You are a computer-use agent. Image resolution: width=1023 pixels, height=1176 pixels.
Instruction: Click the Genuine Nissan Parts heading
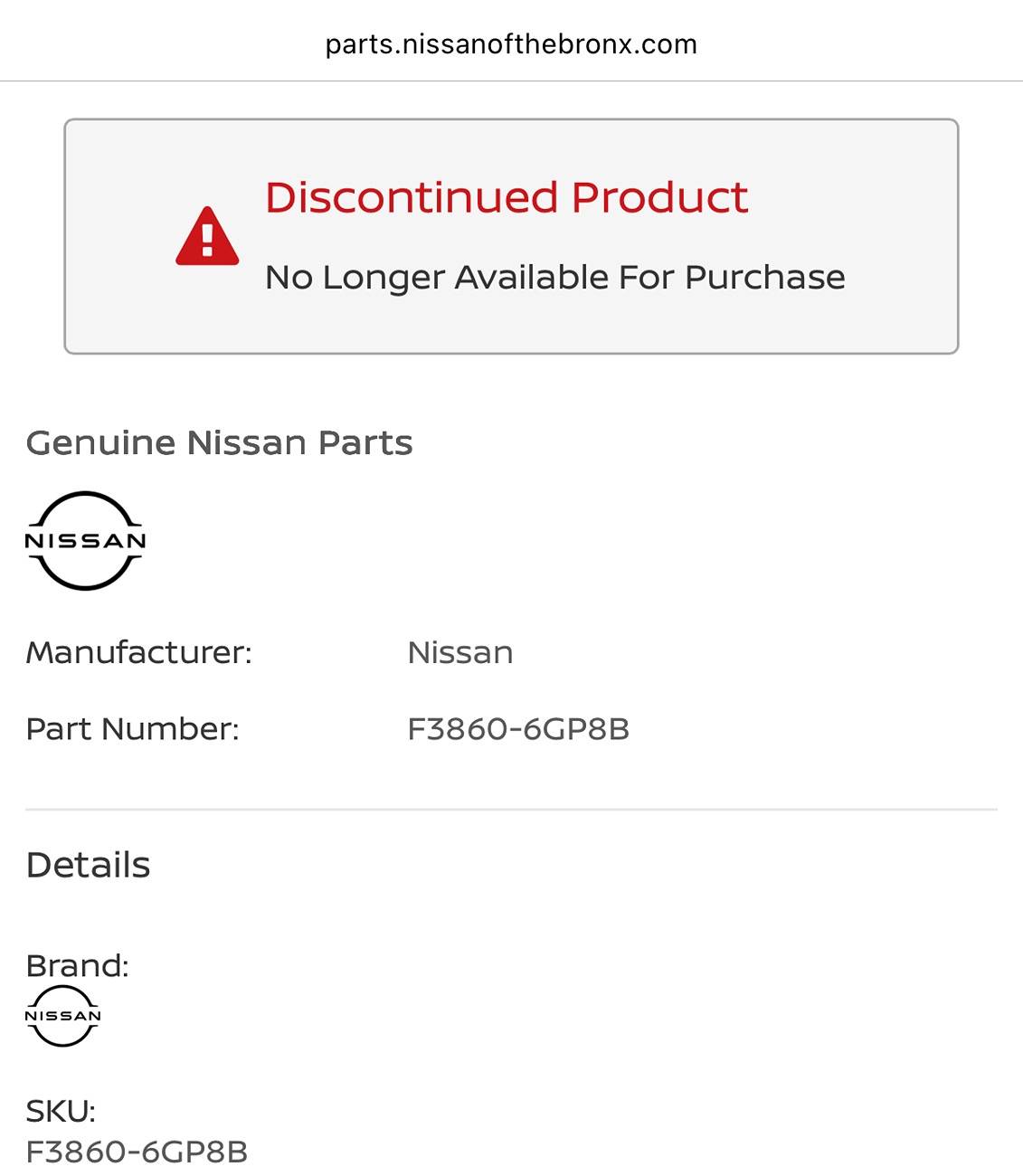(219, 442)
